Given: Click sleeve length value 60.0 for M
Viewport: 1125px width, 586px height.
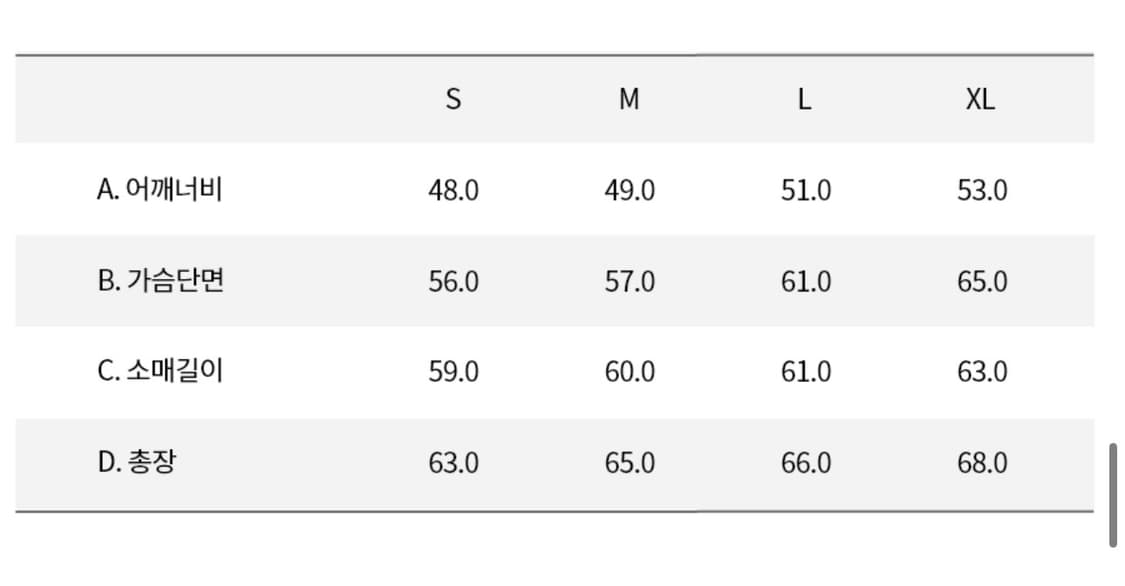Looking at the screenshot, I should tap(629, 372).
